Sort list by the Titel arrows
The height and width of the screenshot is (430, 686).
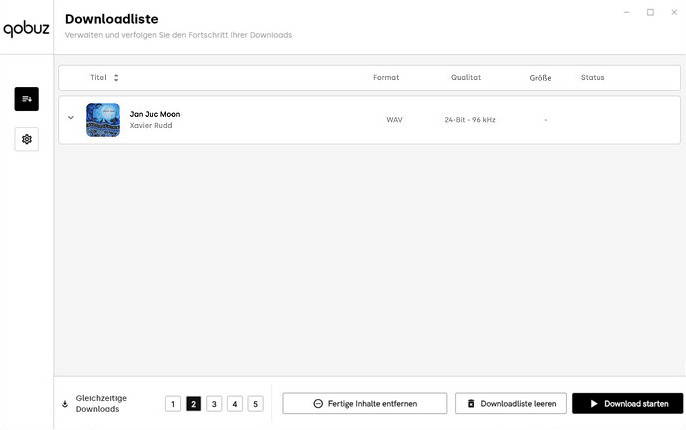pyautogui.click(x=116, y=77)
